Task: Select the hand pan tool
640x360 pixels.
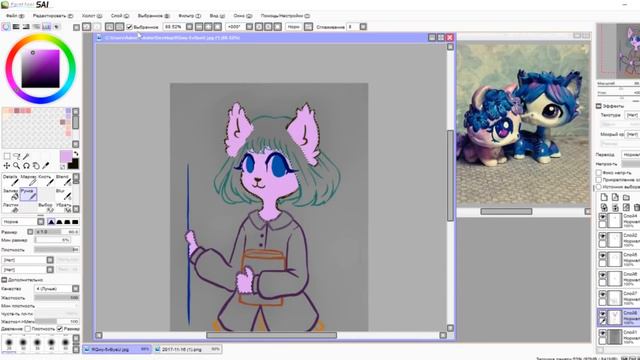Action: [36, 166]
